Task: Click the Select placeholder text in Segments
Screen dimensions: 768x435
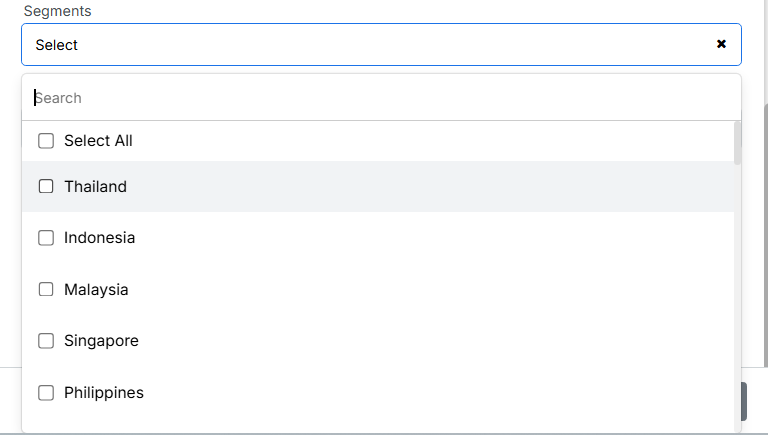Action: pyautogui.click(x=56, y=45)
